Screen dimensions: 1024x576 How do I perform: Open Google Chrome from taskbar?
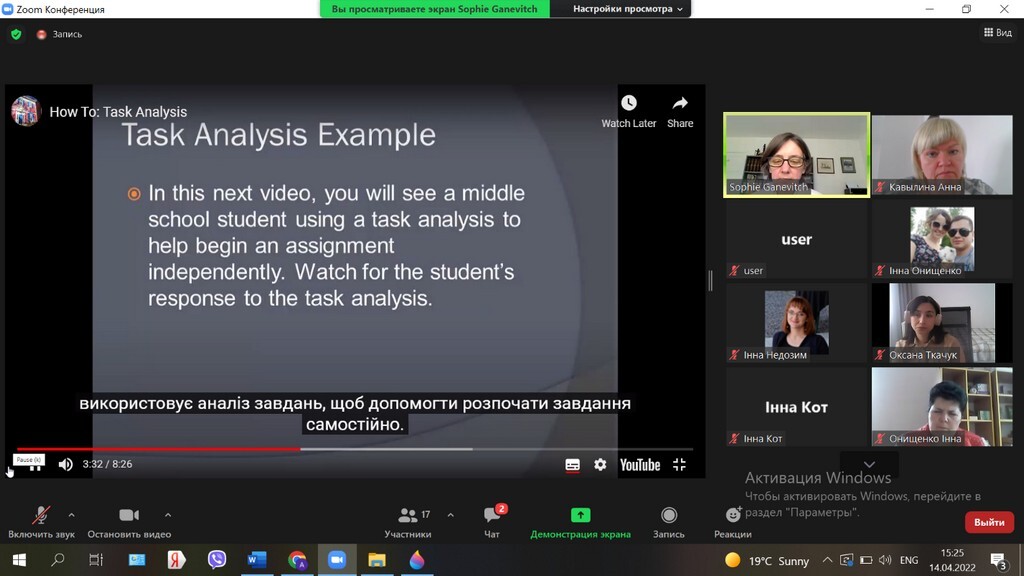(x=297, y=560)
